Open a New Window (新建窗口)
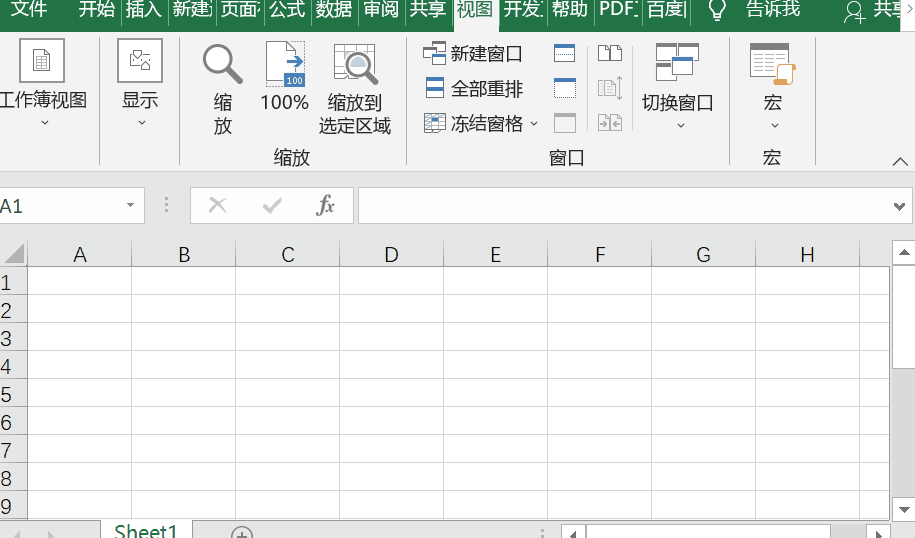This screenshot has width=915, height=538. click(473, 54)
